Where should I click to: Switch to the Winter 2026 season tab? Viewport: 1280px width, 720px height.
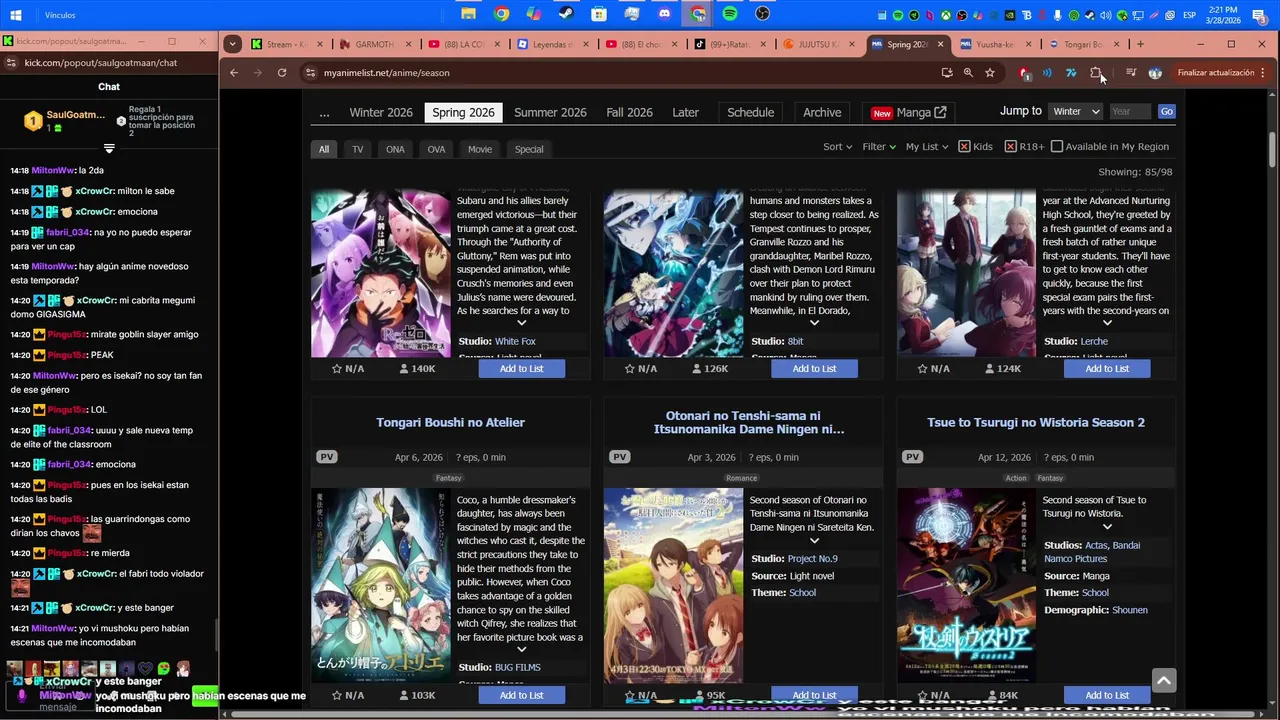(x=381, y=113)
